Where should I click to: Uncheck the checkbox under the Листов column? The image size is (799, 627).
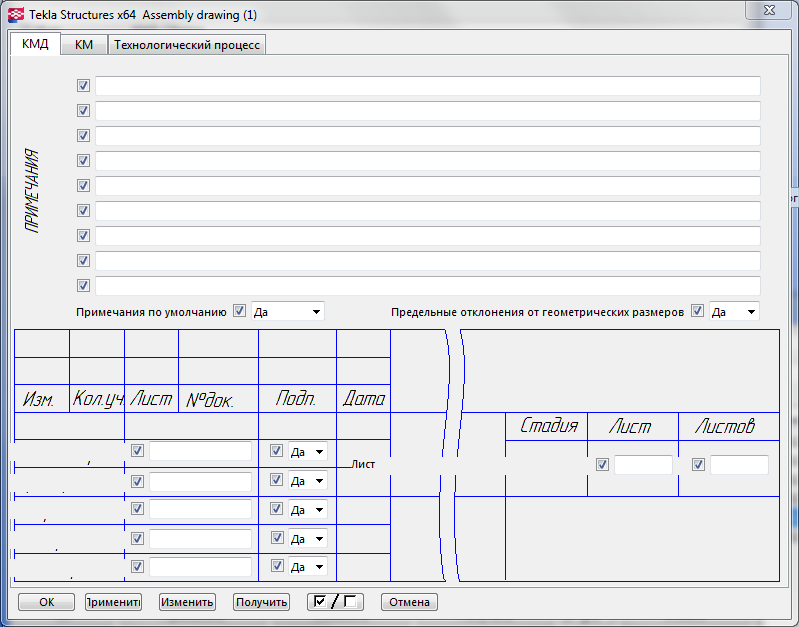pyautogui.click(x=698, y=464)
